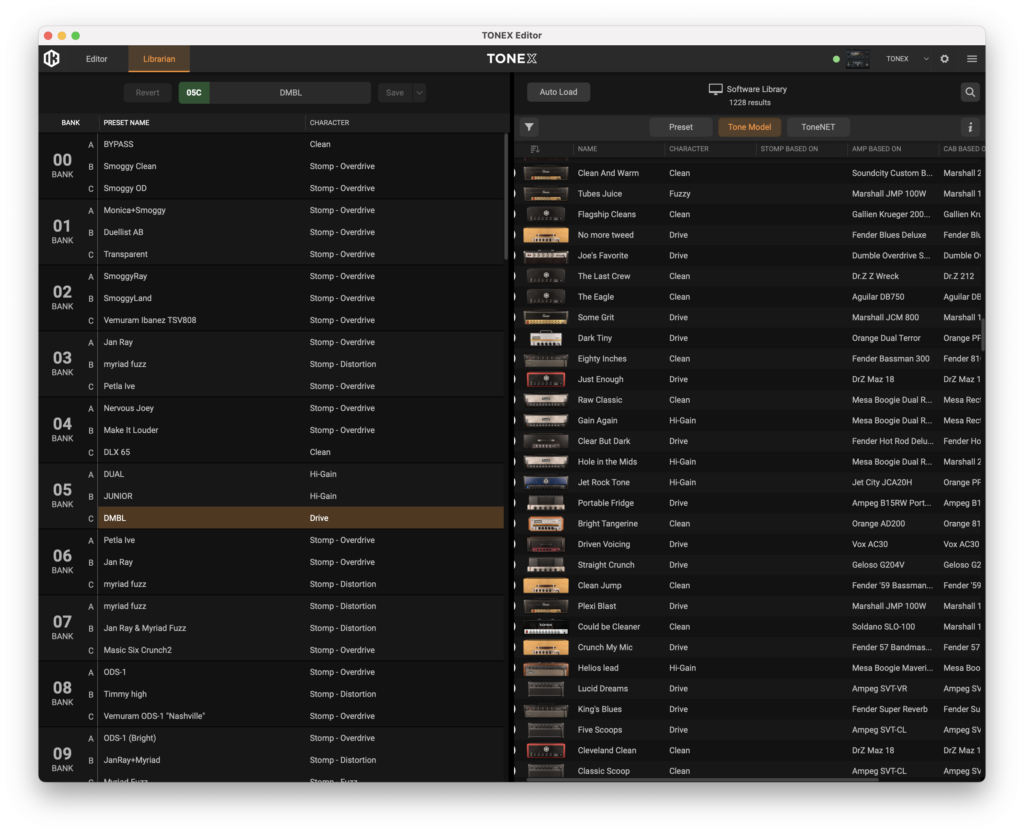The height and width of the screenshot is (833, 1024).
Task: Click the Dark Tiny amp thumbnail
Action: point(545,338)
